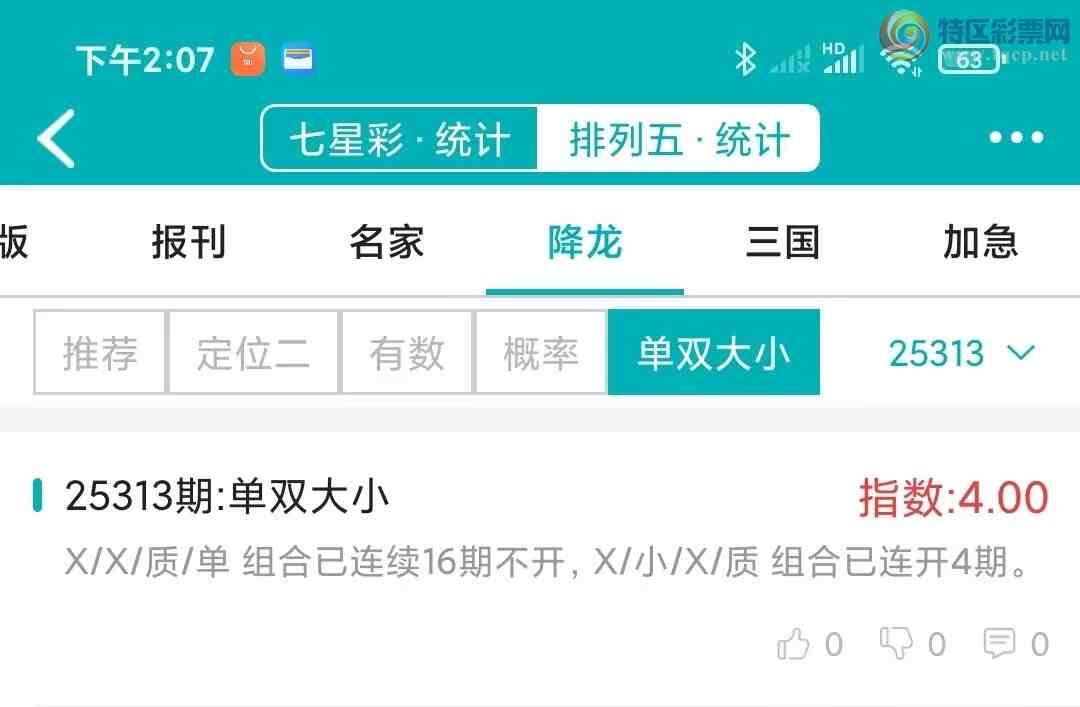Choose the 概率 filter button
The image size is (1080, 707).
(x=541, y=352)
